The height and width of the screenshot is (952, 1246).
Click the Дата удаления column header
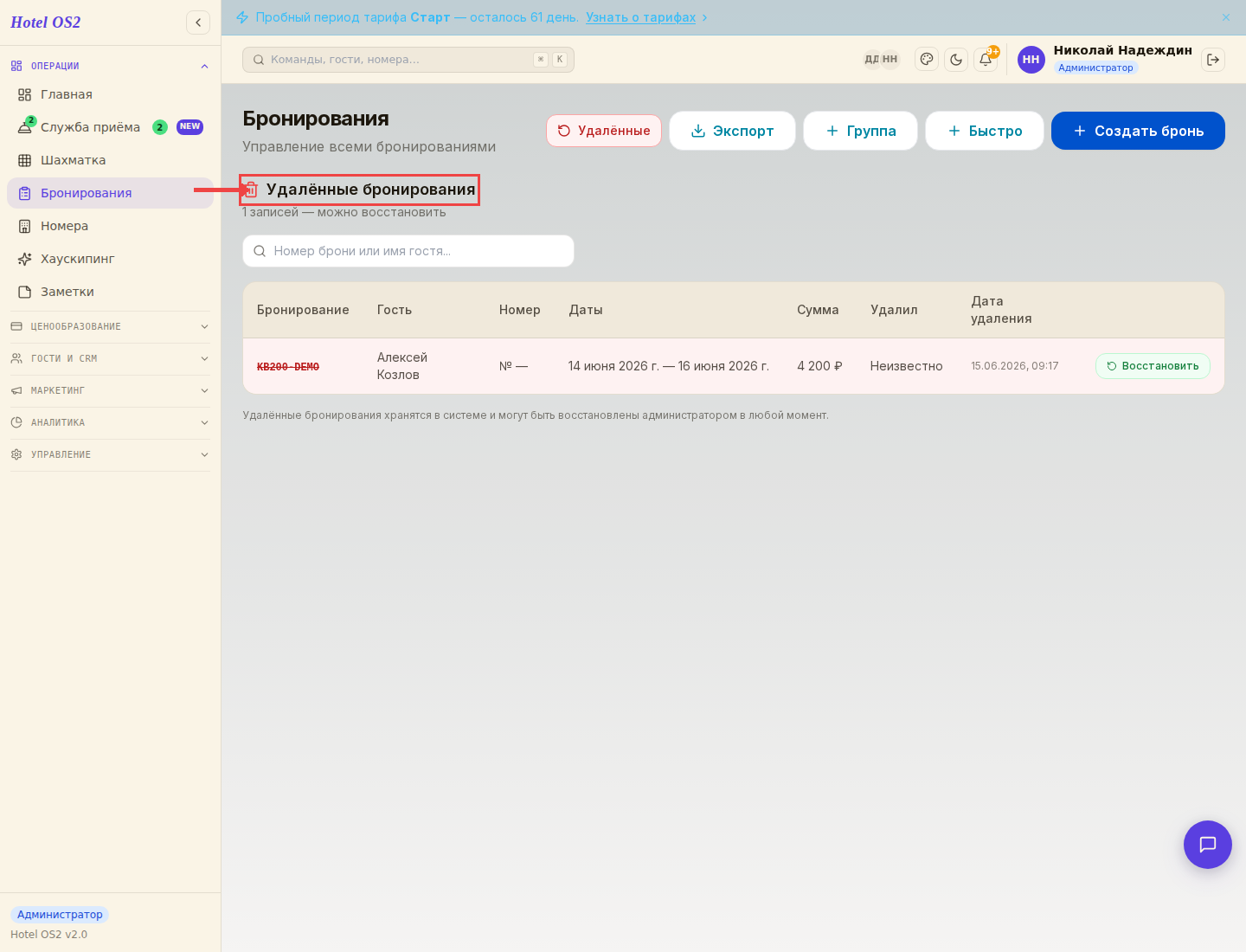point(1001,310)
